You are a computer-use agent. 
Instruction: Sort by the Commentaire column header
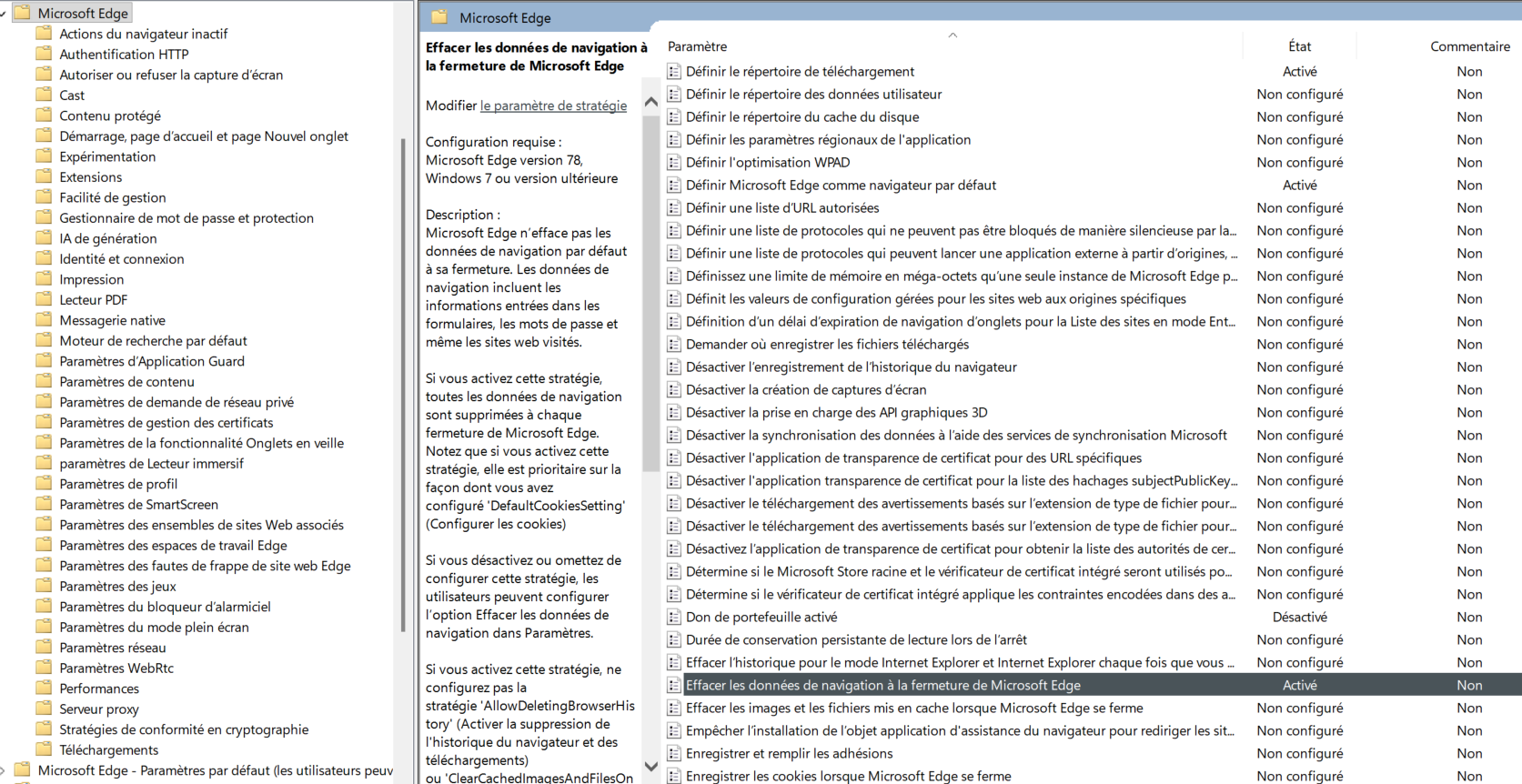point(1469,46)
